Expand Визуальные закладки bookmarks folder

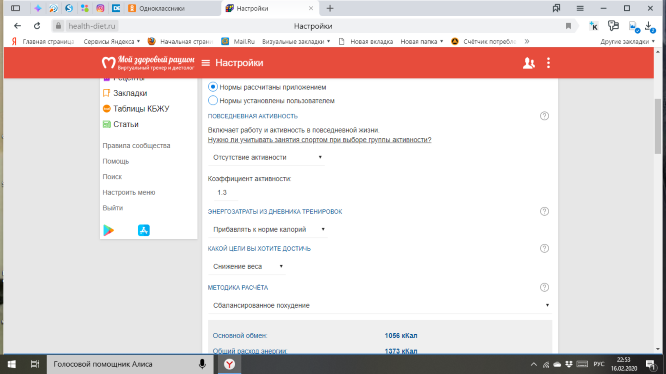[296, 42]
